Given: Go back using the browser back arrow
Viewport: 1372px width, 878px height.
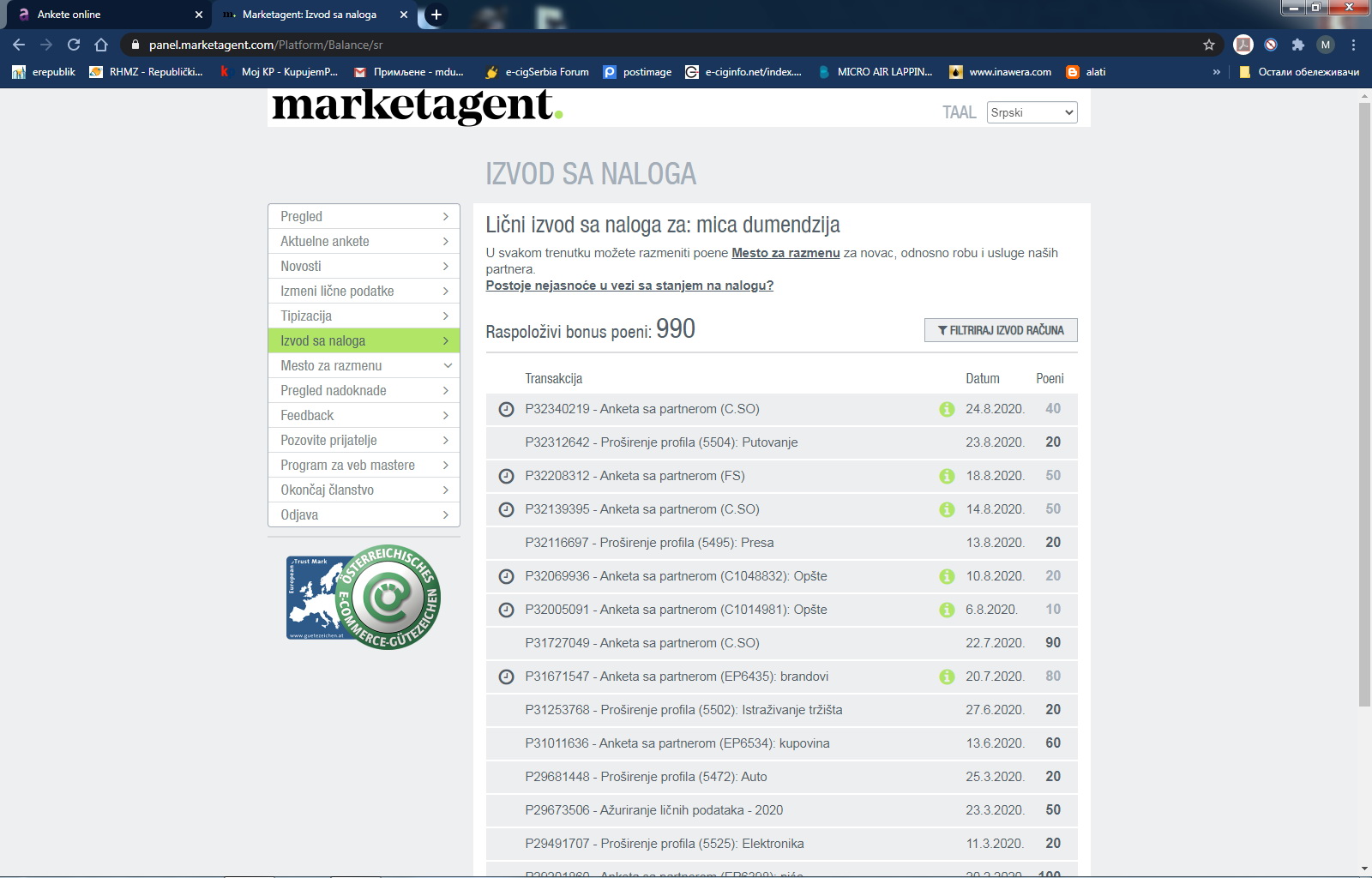Looking at the screenshot, I should coord(19,45).
